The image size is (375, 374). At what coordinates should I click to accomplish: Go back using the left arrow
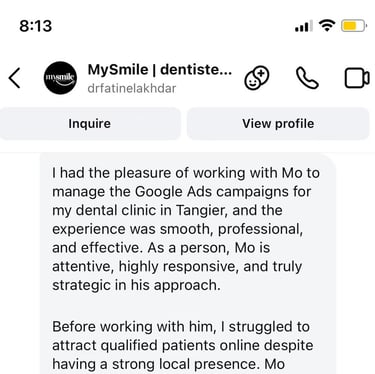(x=15, y=78)
